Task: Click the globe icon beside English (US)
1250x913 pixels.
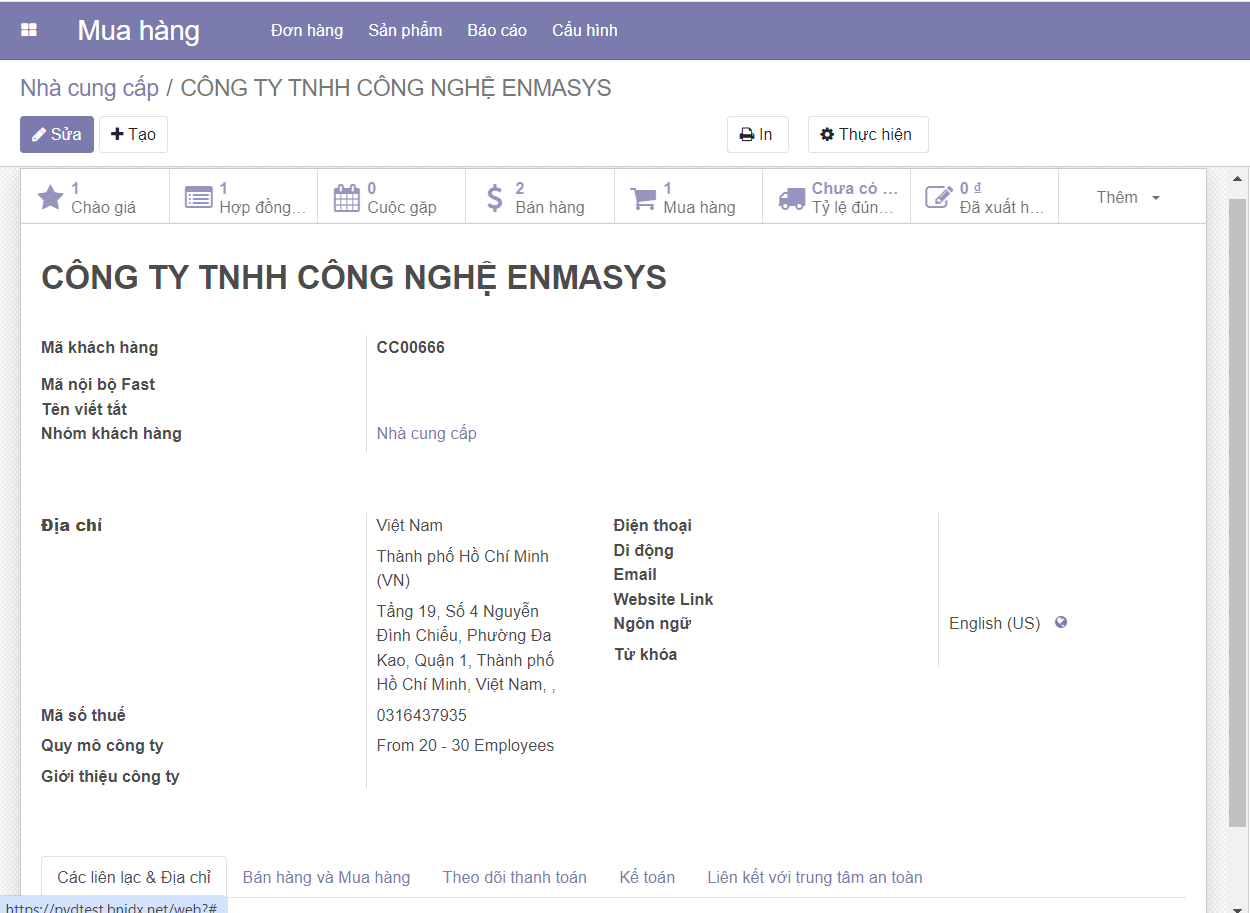Action: tap(1061, 622)
